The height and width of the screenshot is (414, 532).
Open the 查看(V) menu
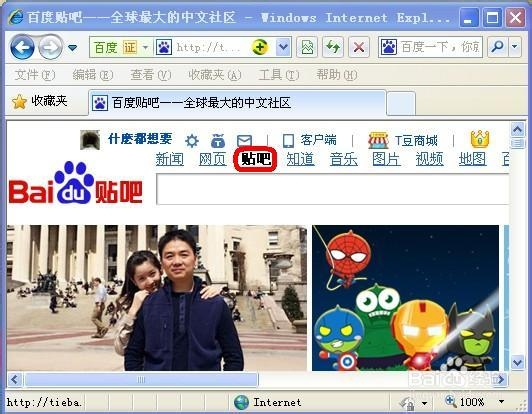click(x=151, y=75)
